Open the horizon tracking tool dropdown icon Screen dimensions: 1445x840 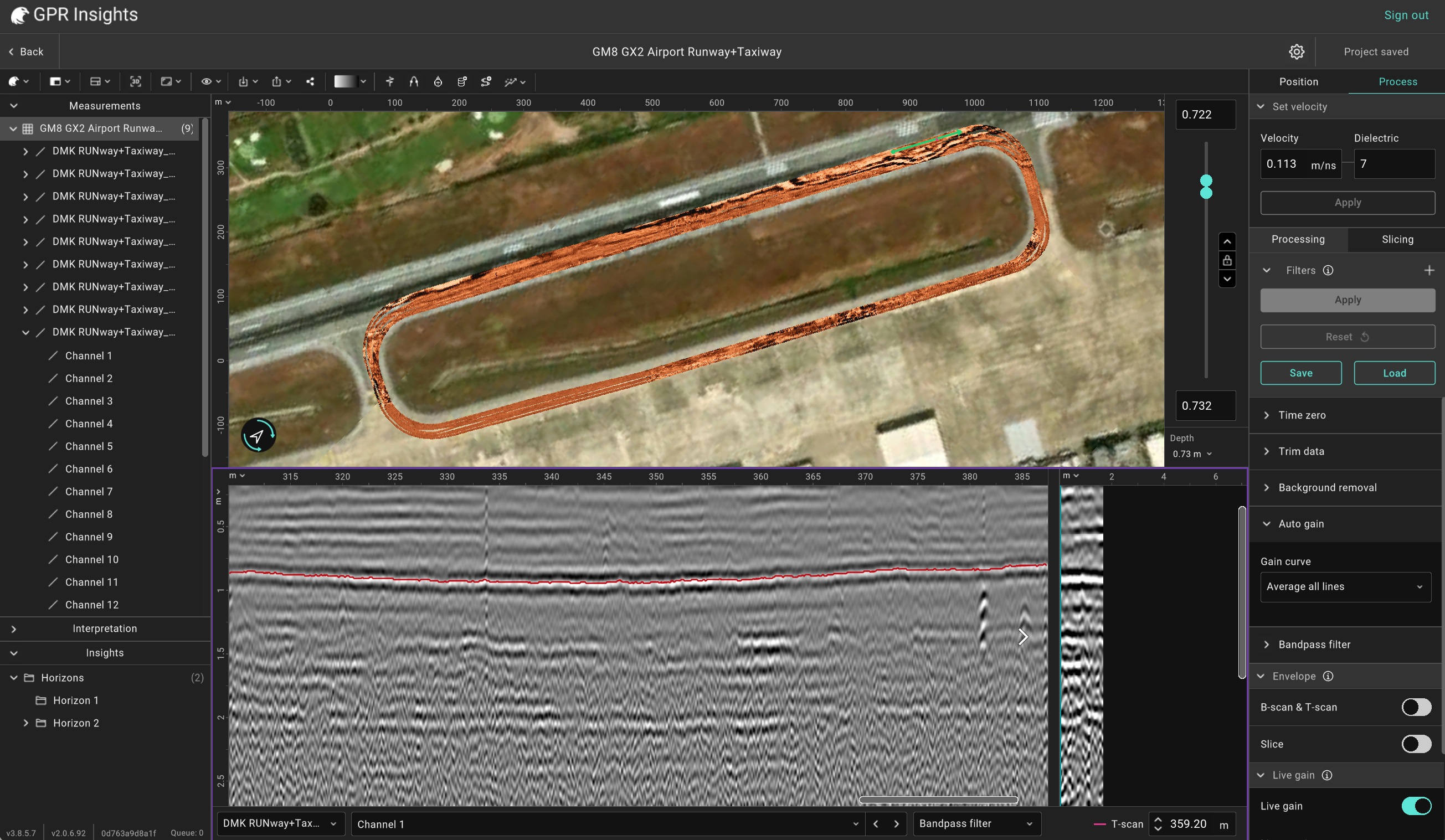tap(515, 81)
